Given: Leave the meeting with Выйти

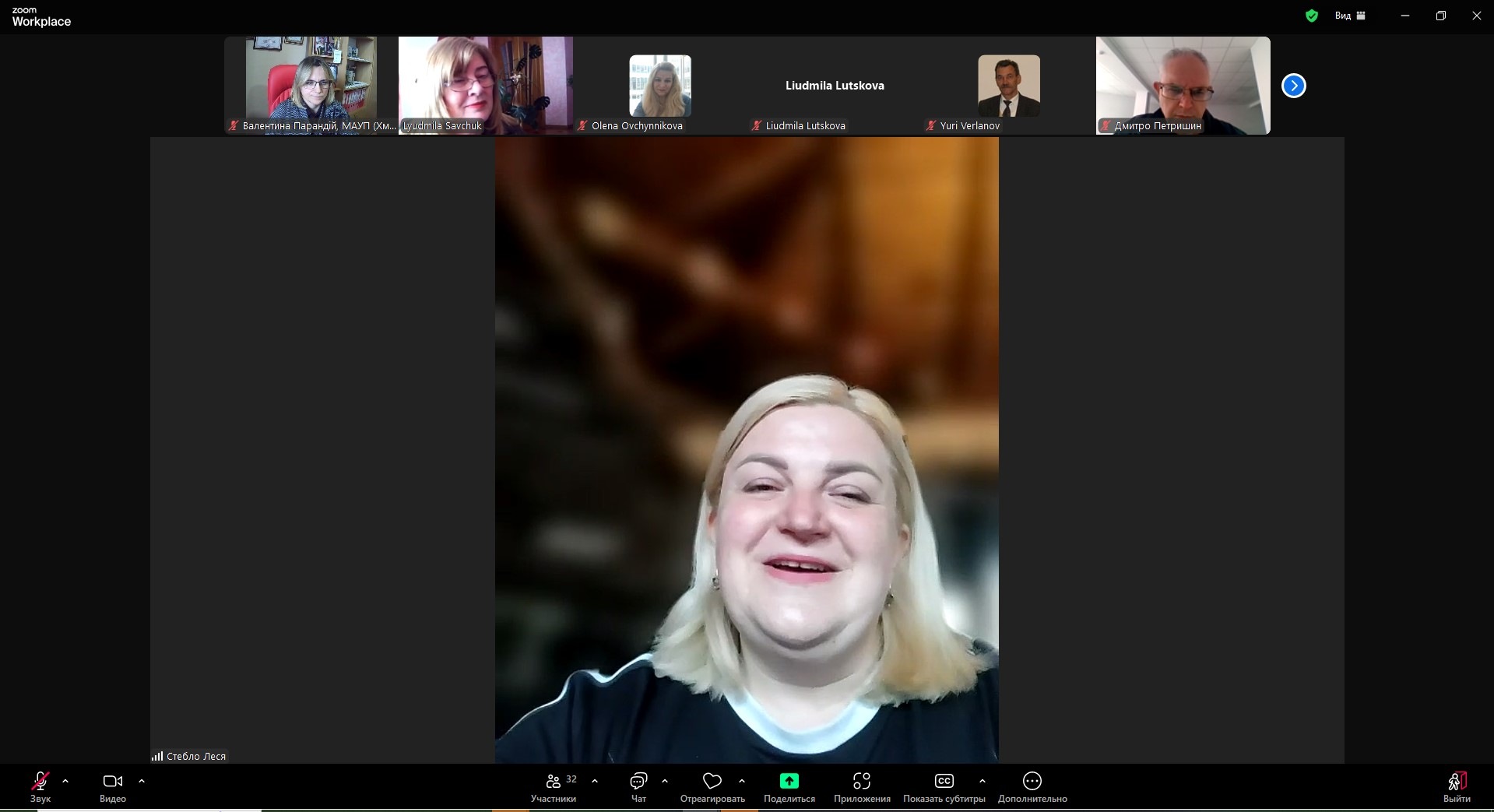Looking at the screenshot, I should [1457, 786].
